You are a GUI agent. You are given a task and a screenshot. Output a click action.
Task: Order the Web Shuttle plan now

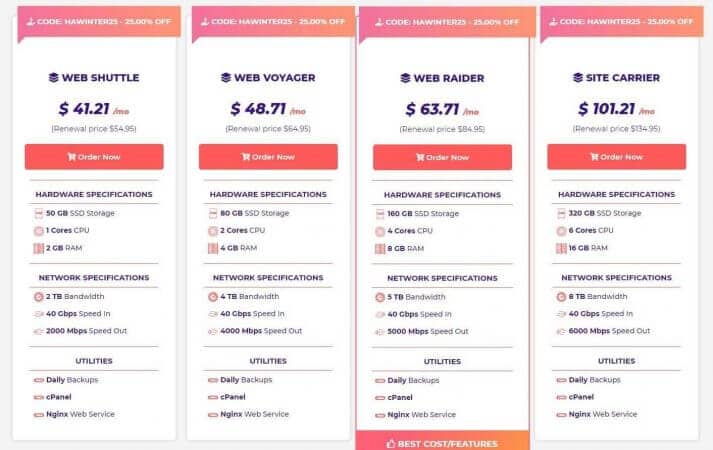[x=94, y=157]
